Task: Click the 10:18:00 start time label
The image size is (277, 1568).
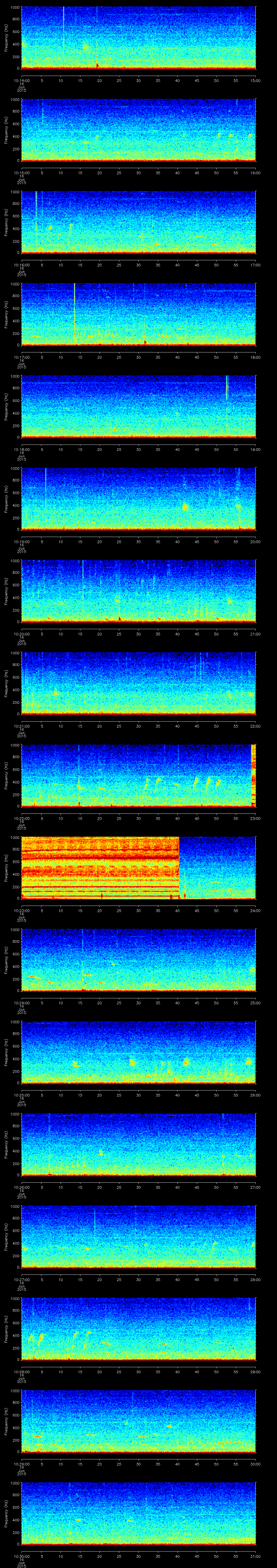Action: click(x=21, y=449)
